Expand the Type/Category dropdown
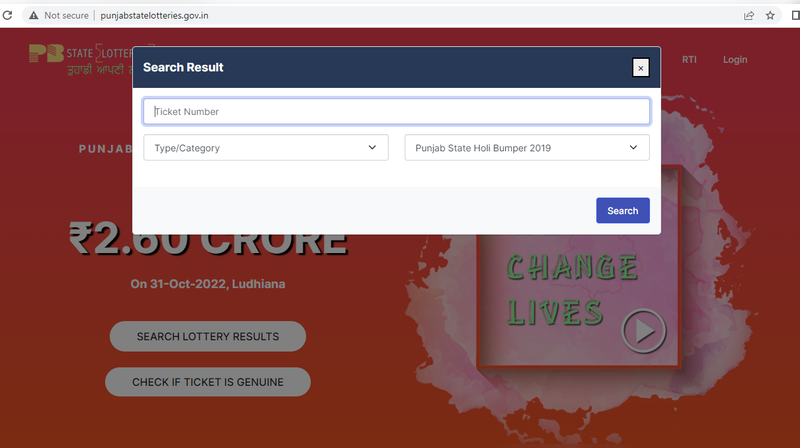 [x=266, y=147]
